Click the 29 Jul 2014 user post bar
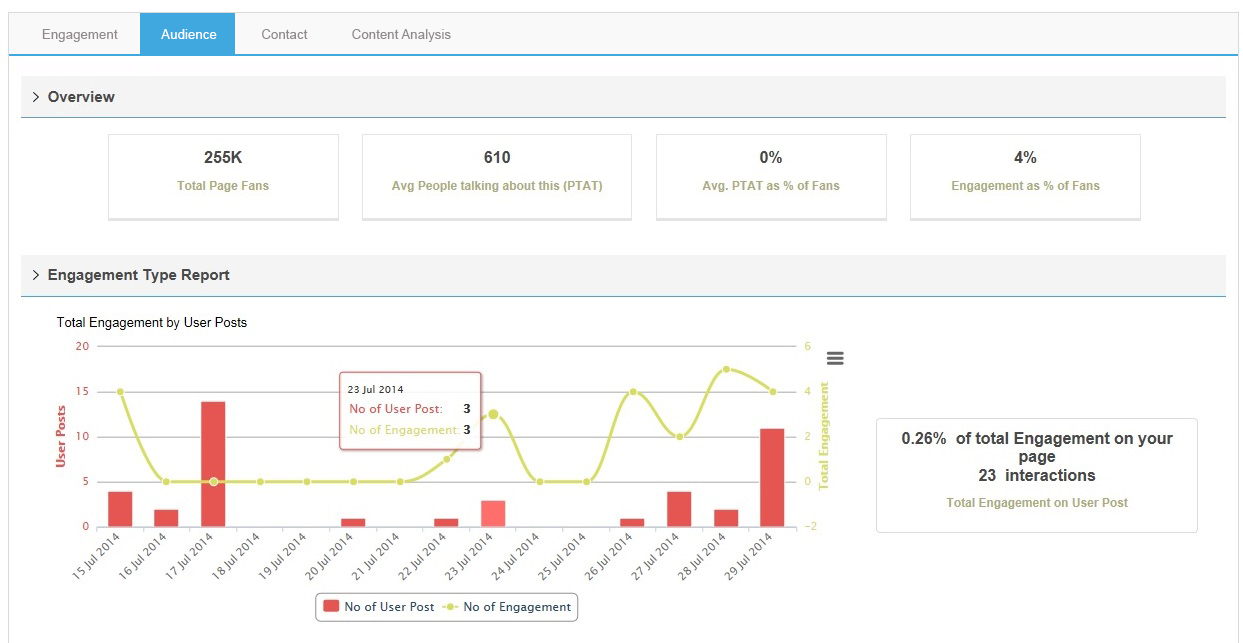The image size is (1243, 643). 772,477
